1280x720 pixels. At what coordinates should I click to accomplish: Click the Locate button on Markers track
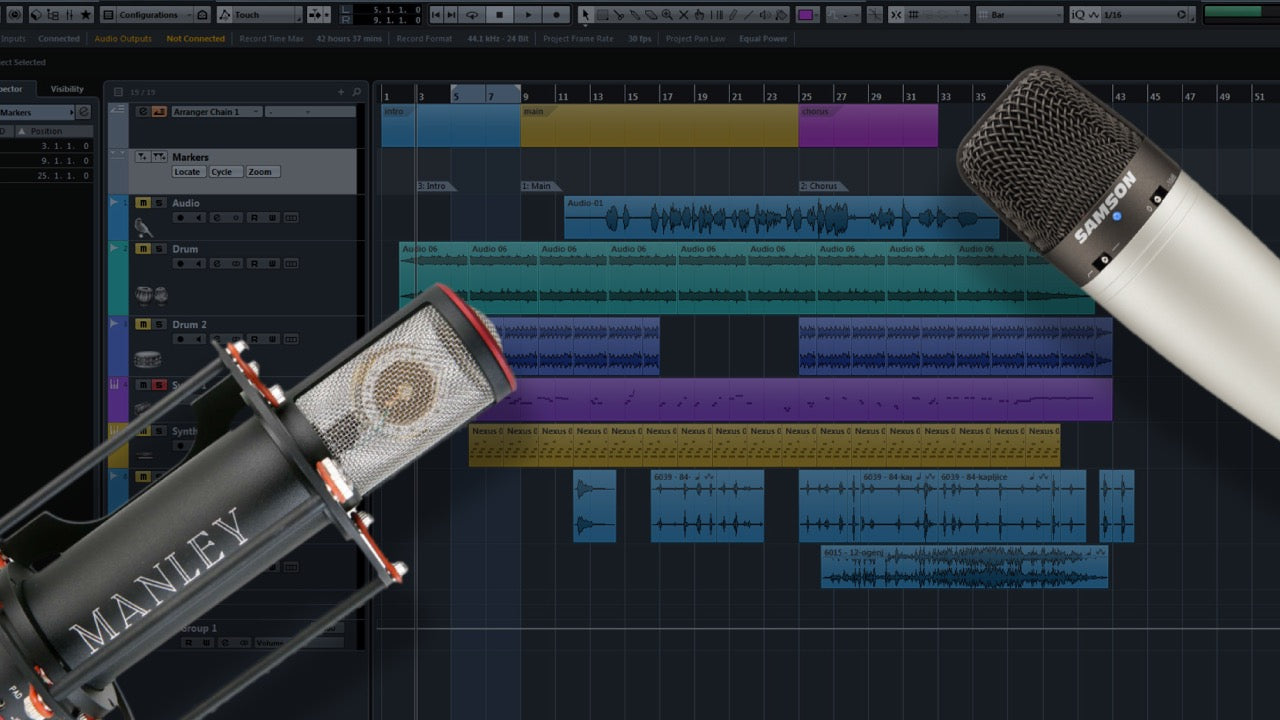187,172
